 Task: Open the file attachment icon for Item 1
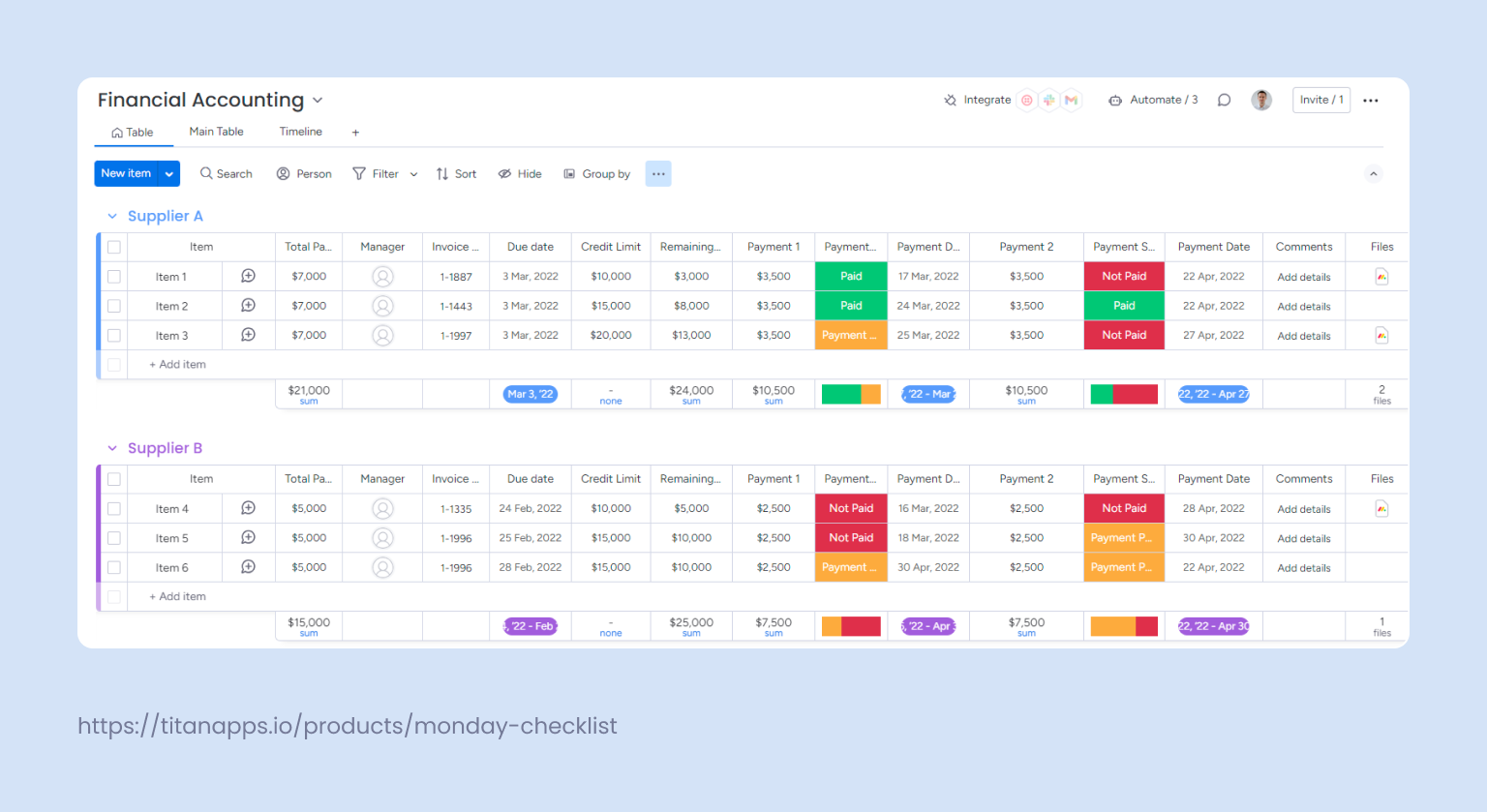(1381, 276)
